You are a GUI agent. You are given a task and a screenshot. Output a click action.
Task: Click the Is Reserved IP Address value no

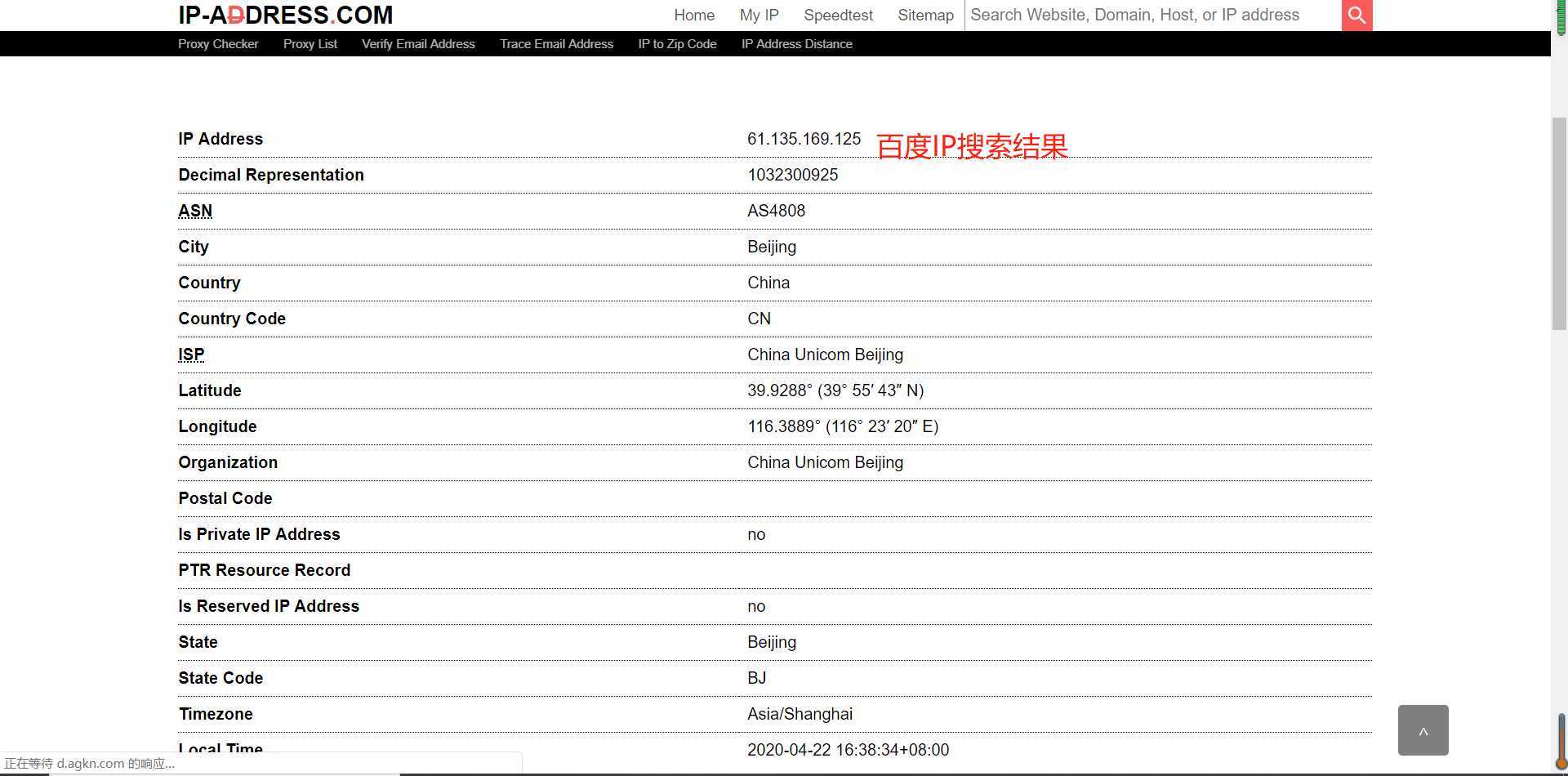(756, 606)
